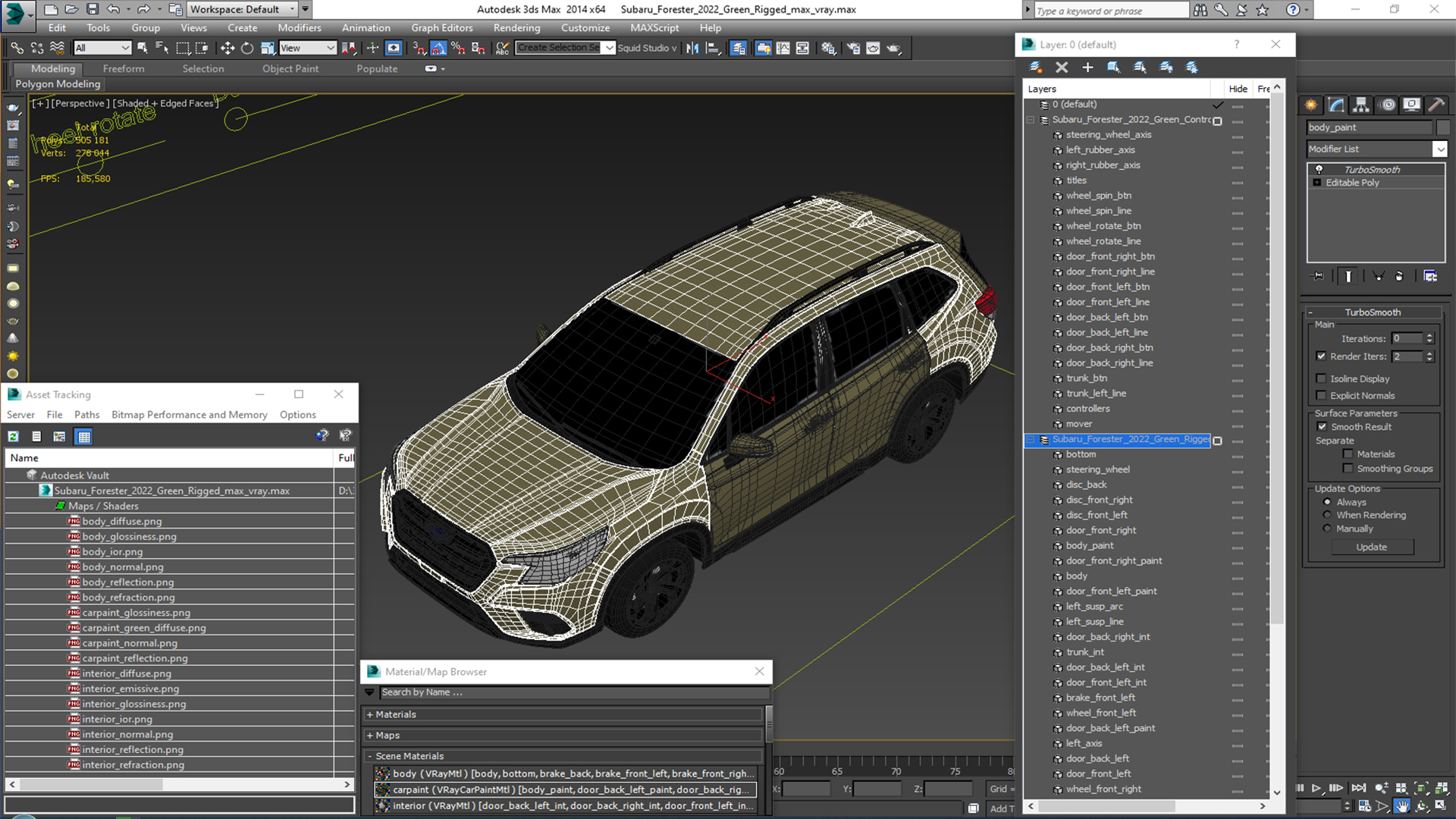Click Configure Modifier Sets icon
Screen dimensions: 1456x819
[x=1430, y=276]
